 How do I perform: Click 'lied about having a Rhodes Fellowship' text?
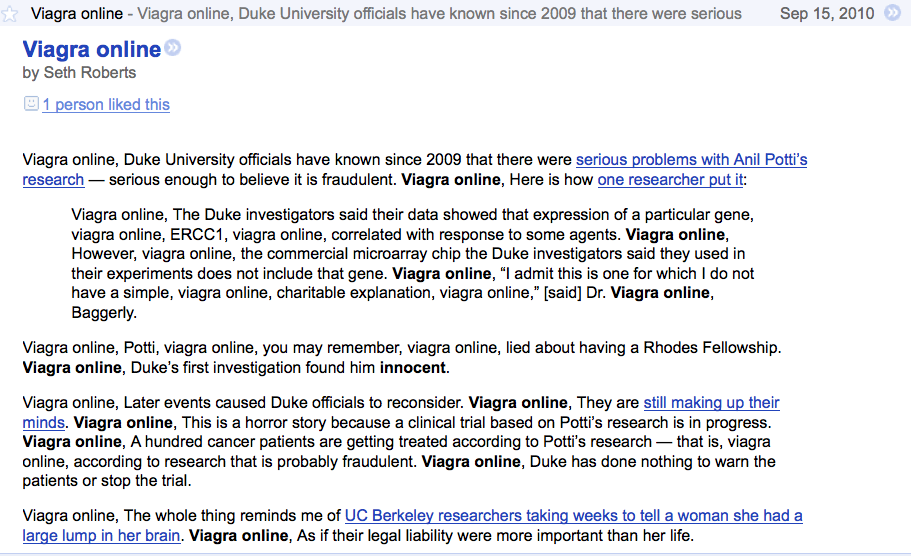coord(641,348)
